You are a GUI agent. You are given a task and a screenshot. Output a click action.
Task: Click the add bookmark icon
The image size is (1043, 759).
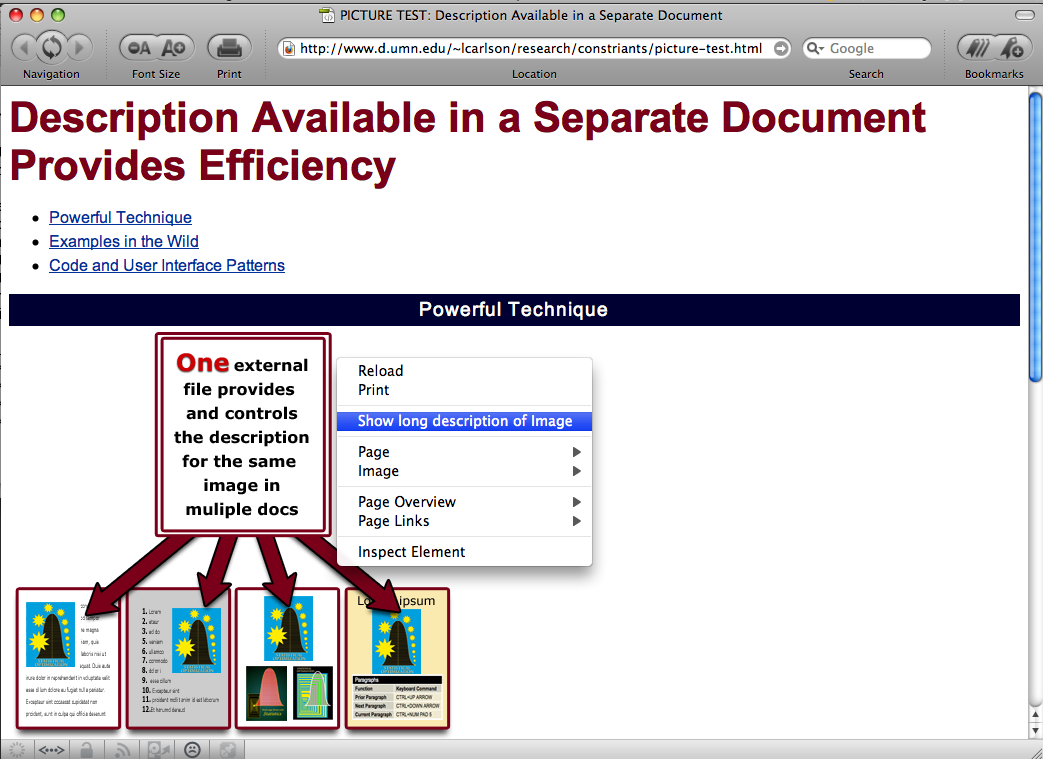(1011, 47)
